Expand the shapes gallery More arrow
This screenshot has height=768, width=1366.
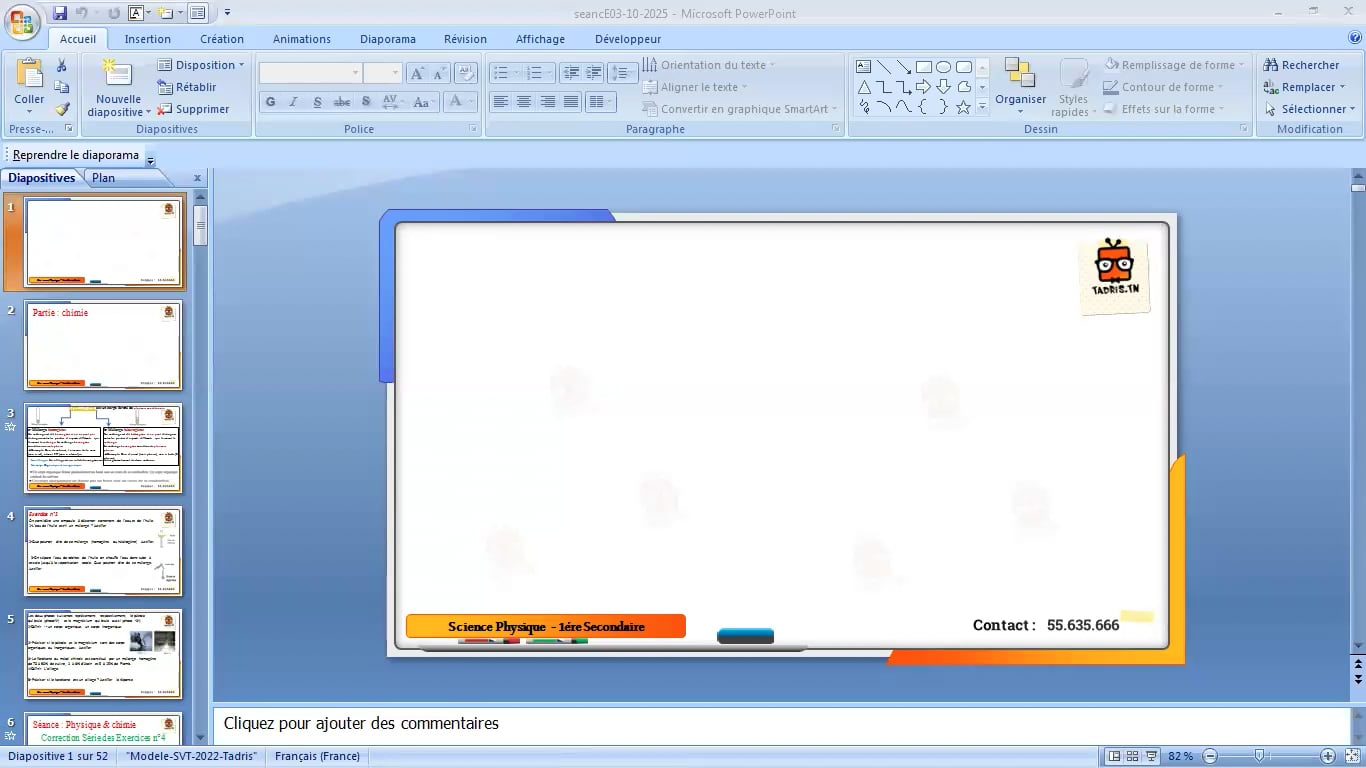click(x=983, y=107)
